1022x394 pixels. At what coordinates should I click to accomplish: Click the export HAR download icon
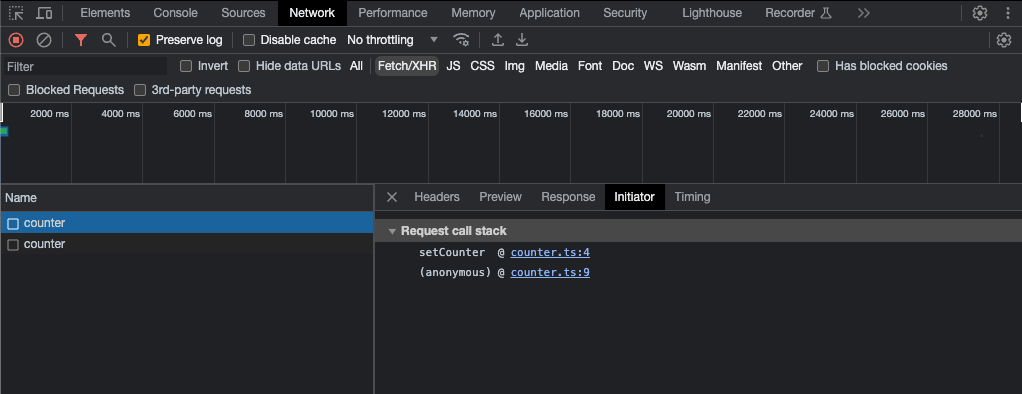click(521, 40)
